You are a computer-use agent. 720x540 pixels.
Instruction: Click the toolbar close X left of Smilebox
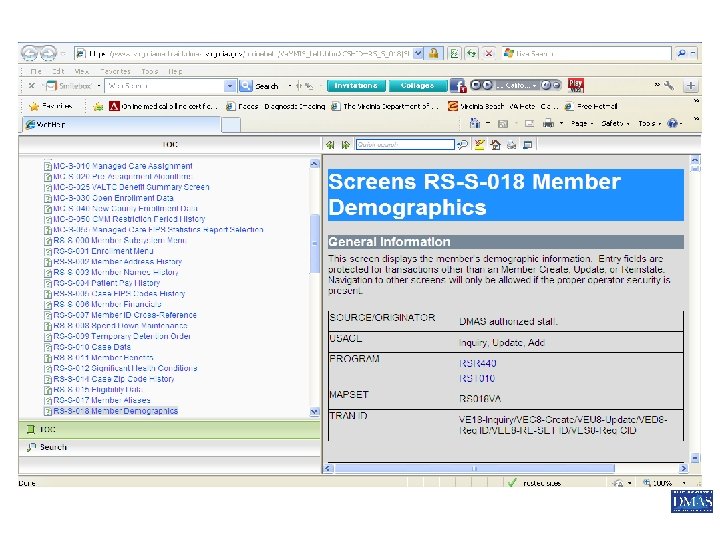(32, 85)
